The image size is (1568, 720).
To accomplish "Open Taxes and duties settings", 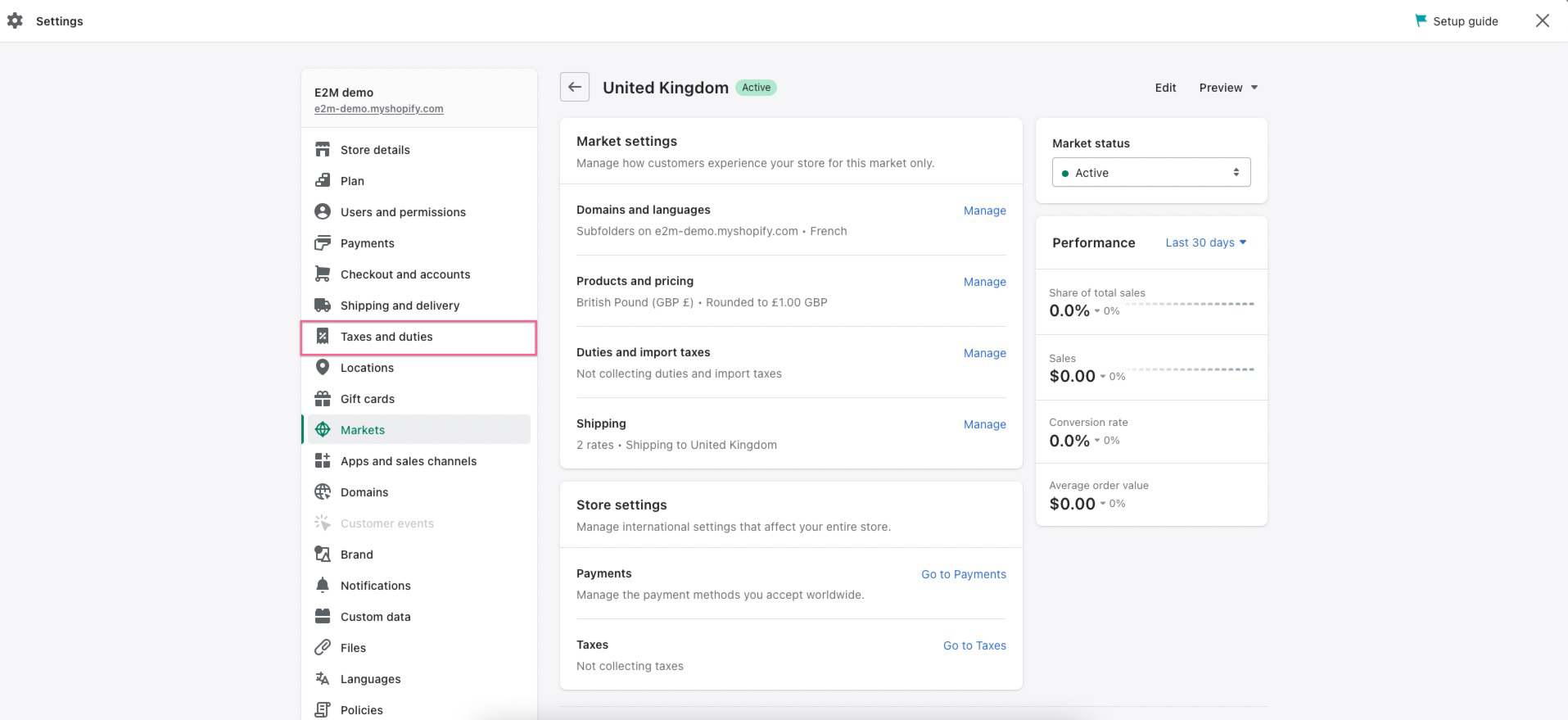I will pos(386,337).
